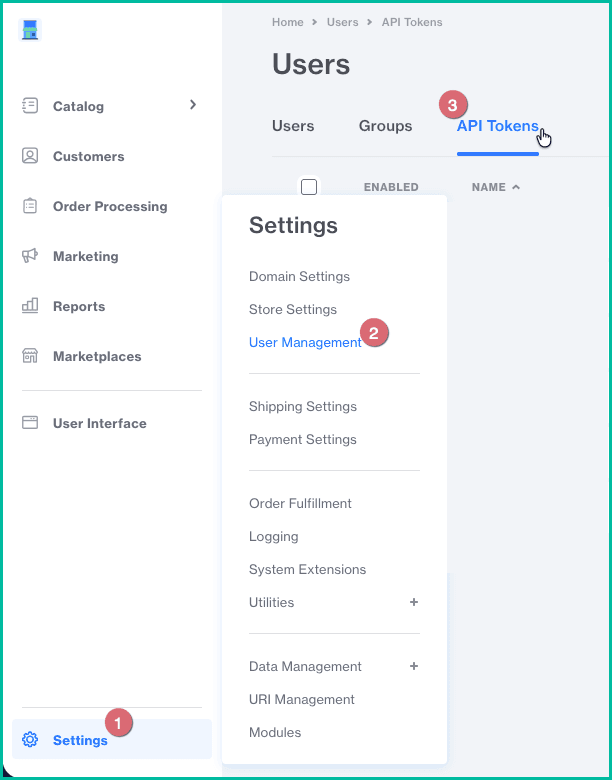Open Store Settings
Viewport: 612px width, 780px height.
tap(293, 309)
